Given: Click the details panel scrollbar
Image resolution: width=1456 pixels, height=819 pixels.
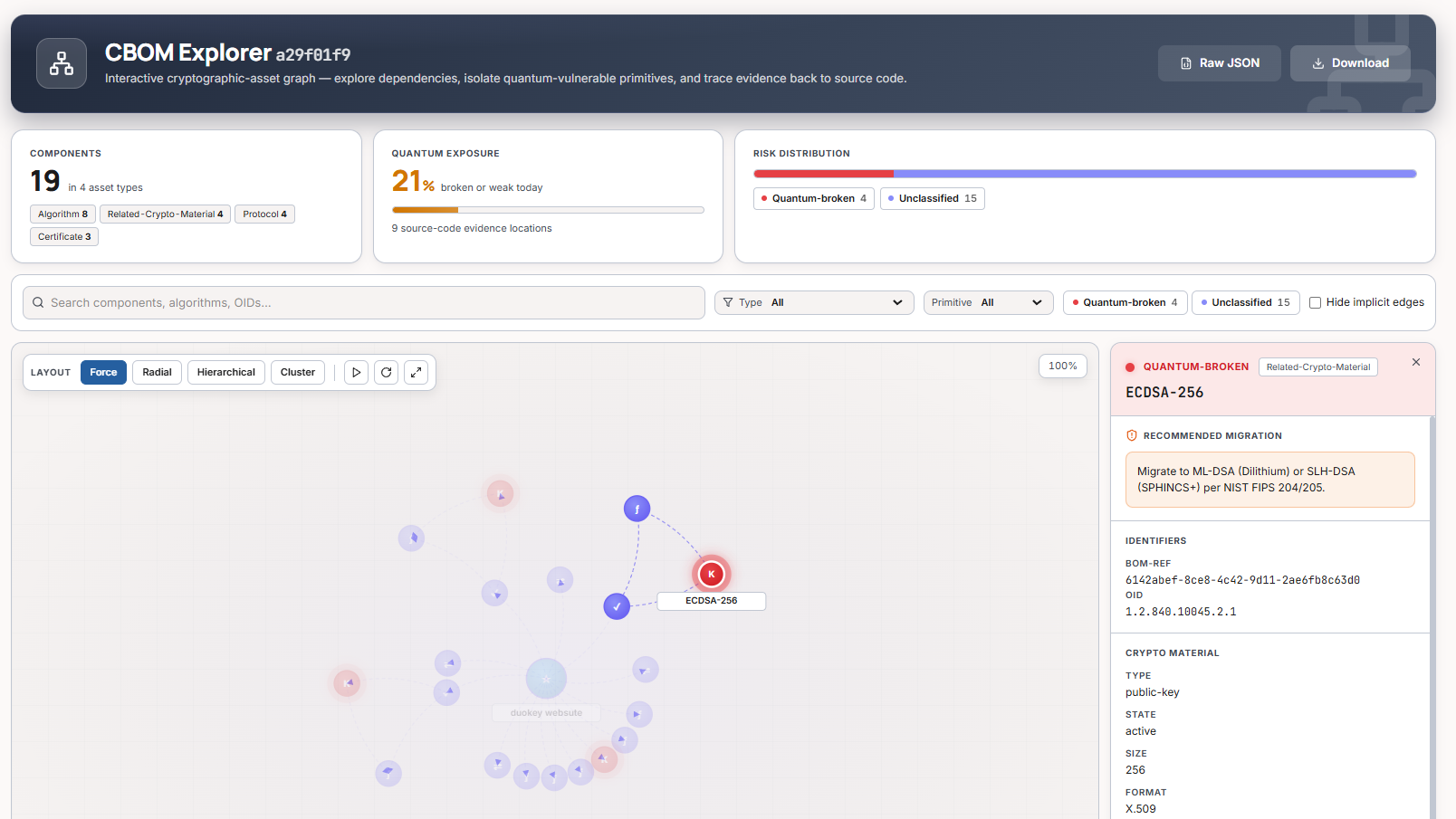Looking at the screenshot, I should coord(1432,617).
